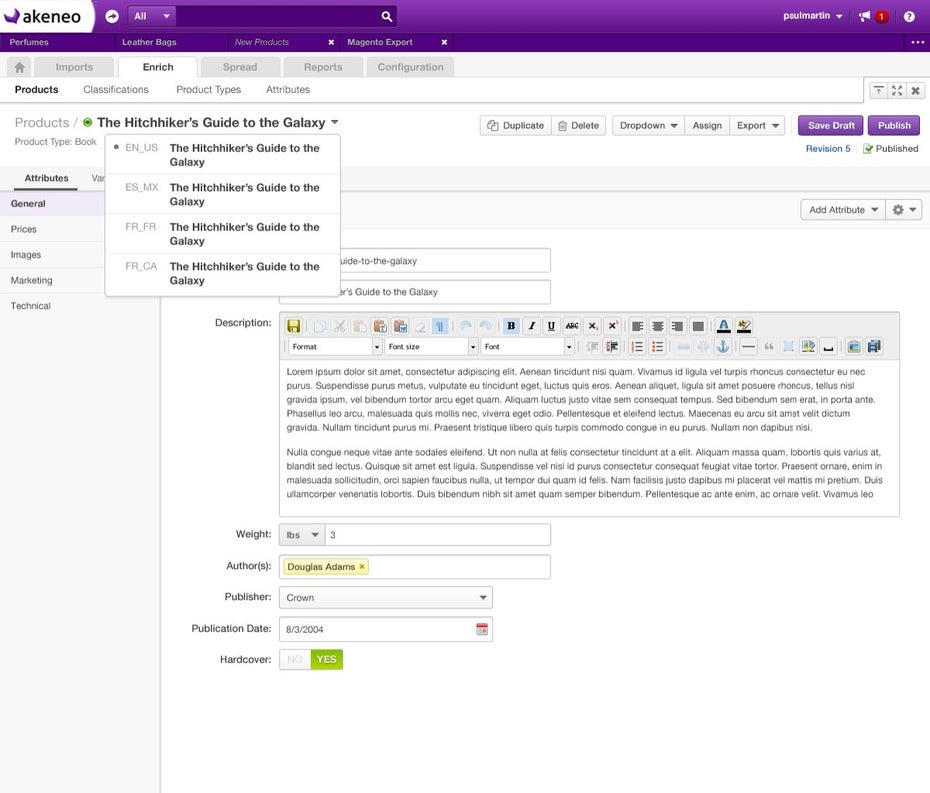This screenshot has width=930, height=793.
Task: Open the Revision 5 link
Action: pos(828,149)
